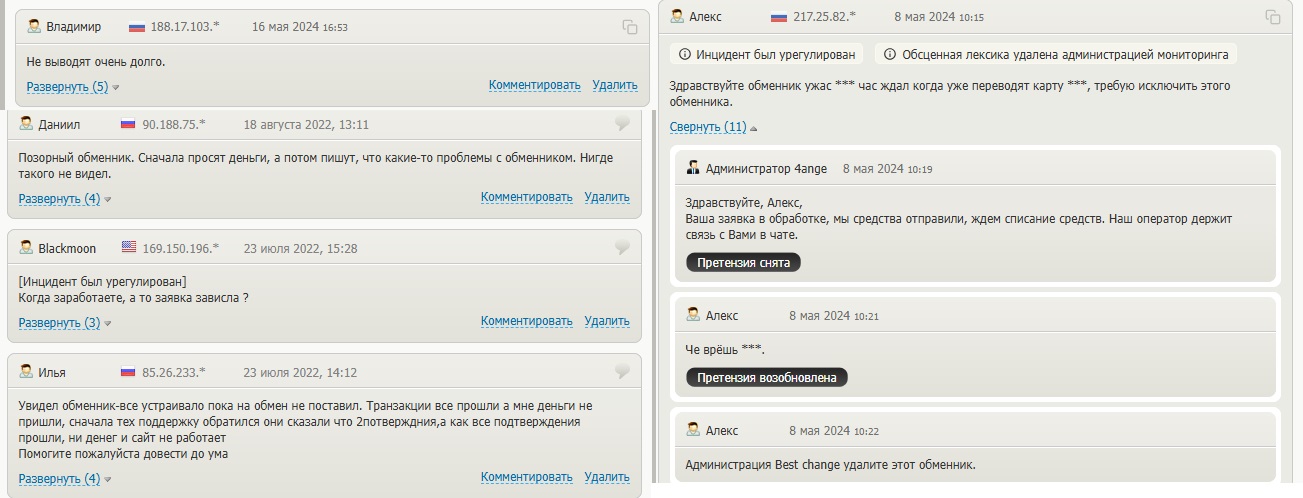Expand the 4 comments under Даниил's review
Image resolution: width=1303 pixels, height=498 pixels.
pos(60,198)
